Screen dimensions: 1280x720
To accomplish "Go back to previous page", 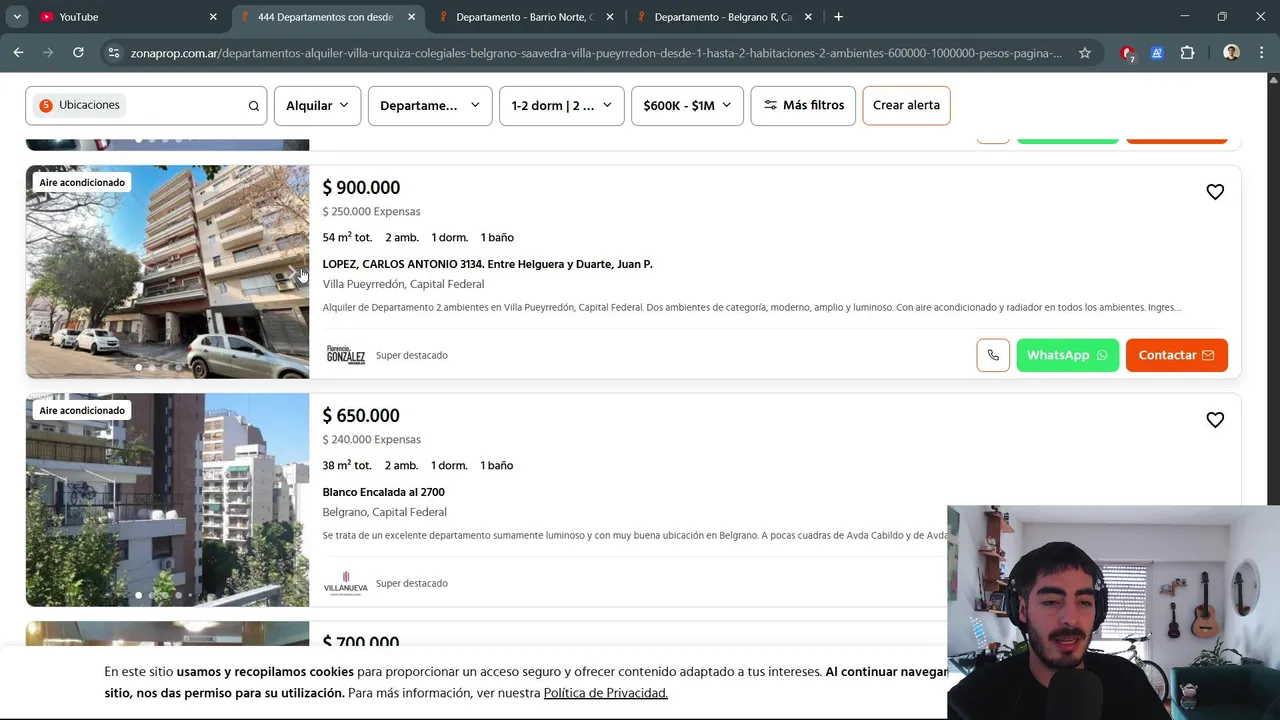I will [18, 53].
